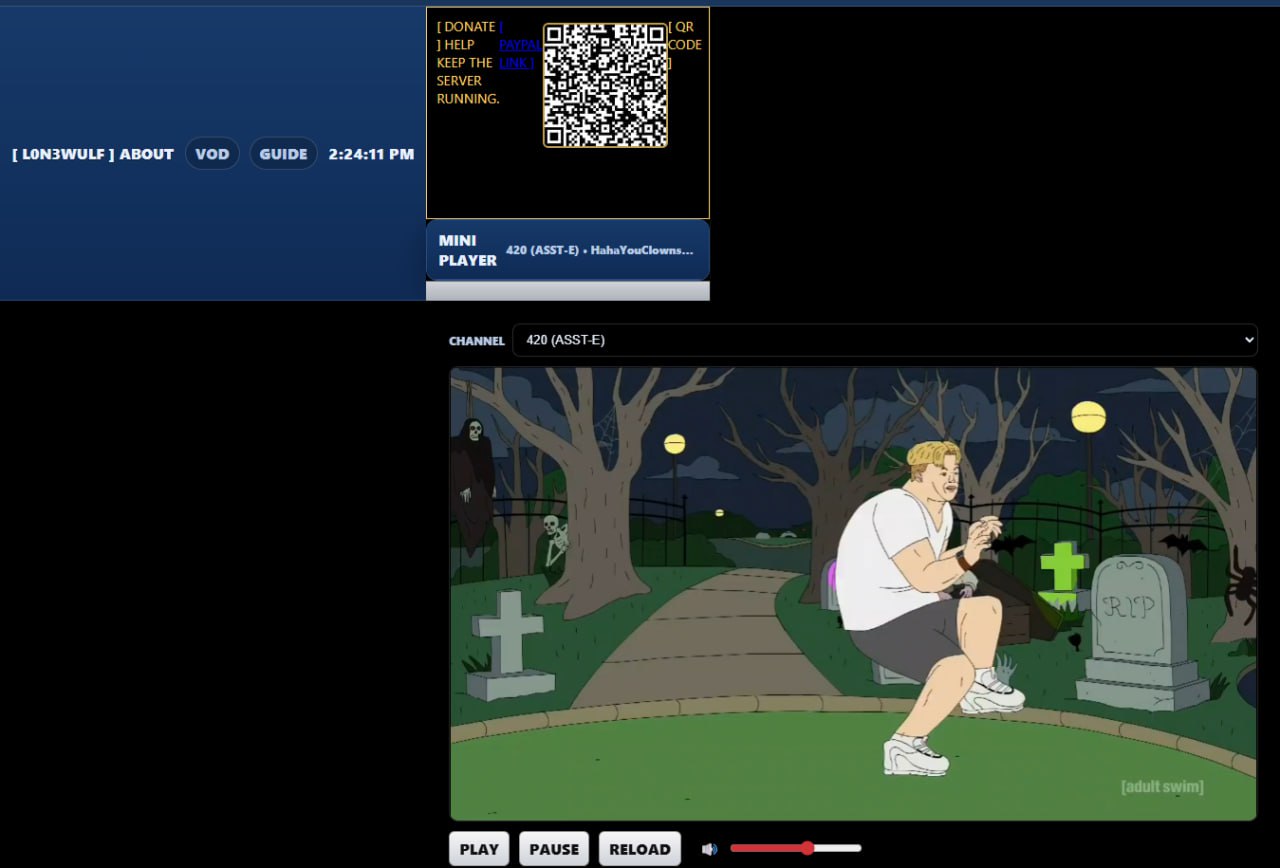The image size is (1280, 868).
Task: Click the adult swim watermark in video
Action: click(1162, 787)
